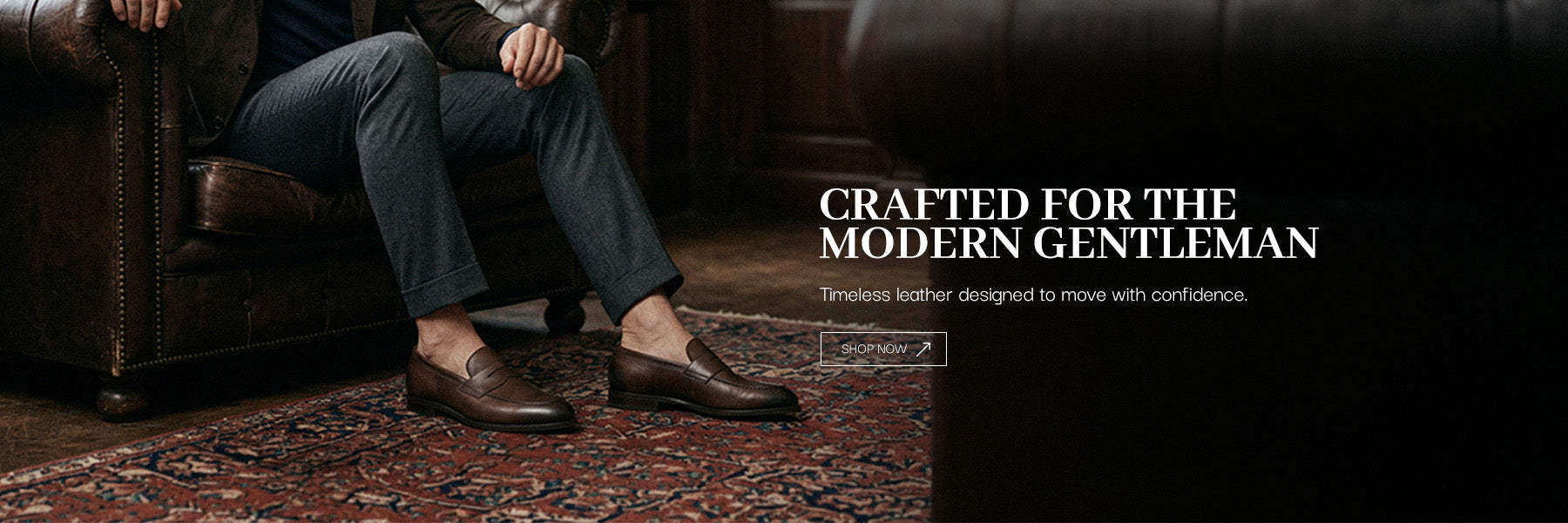Click the diagonal arrow icon beside SHOP NOW
The height and width of the screenshot is (523, 1568).
tap(924, 349)
